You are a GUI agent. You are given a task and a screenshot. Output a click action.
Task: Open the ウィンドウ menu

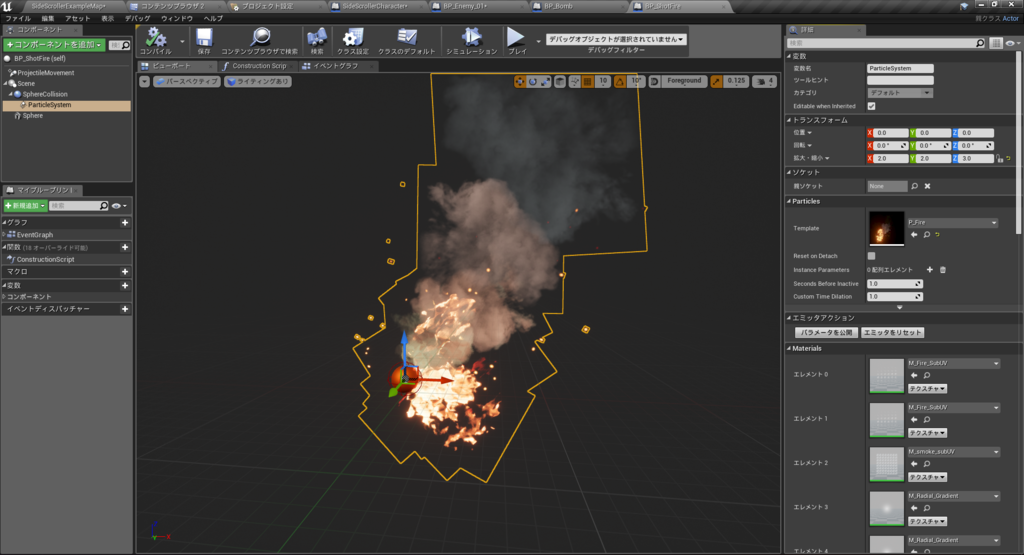[177, 18]
